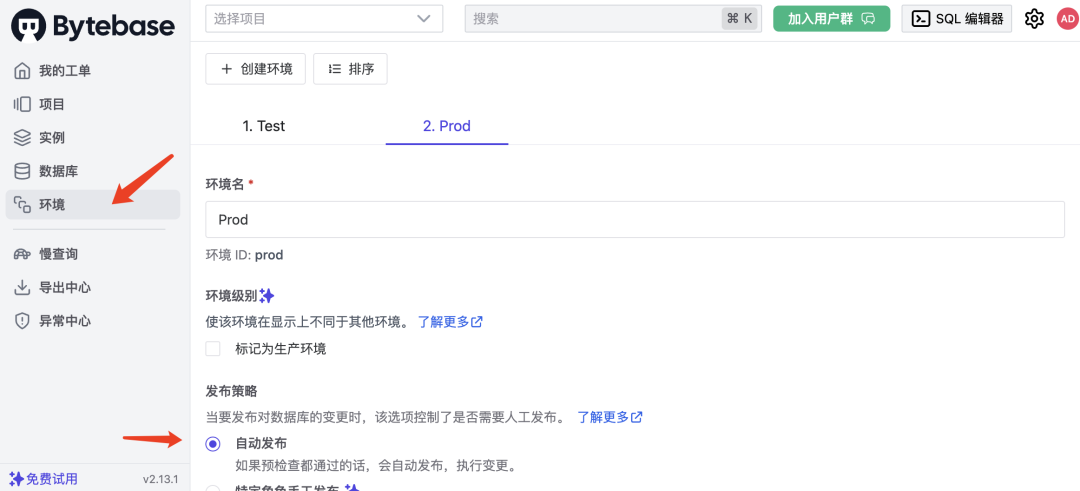Viewport: 1080px width, 491px height.
Task: Select the 自动发布 radio button
Action: [x=213, y=444]
